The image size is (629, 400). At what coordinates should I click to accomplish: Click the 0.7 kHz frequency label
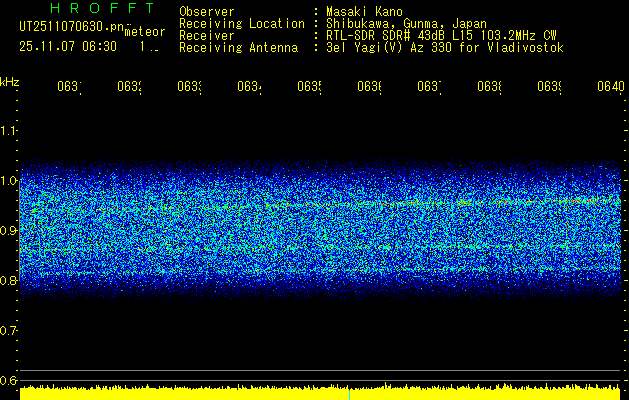point(8,331)
